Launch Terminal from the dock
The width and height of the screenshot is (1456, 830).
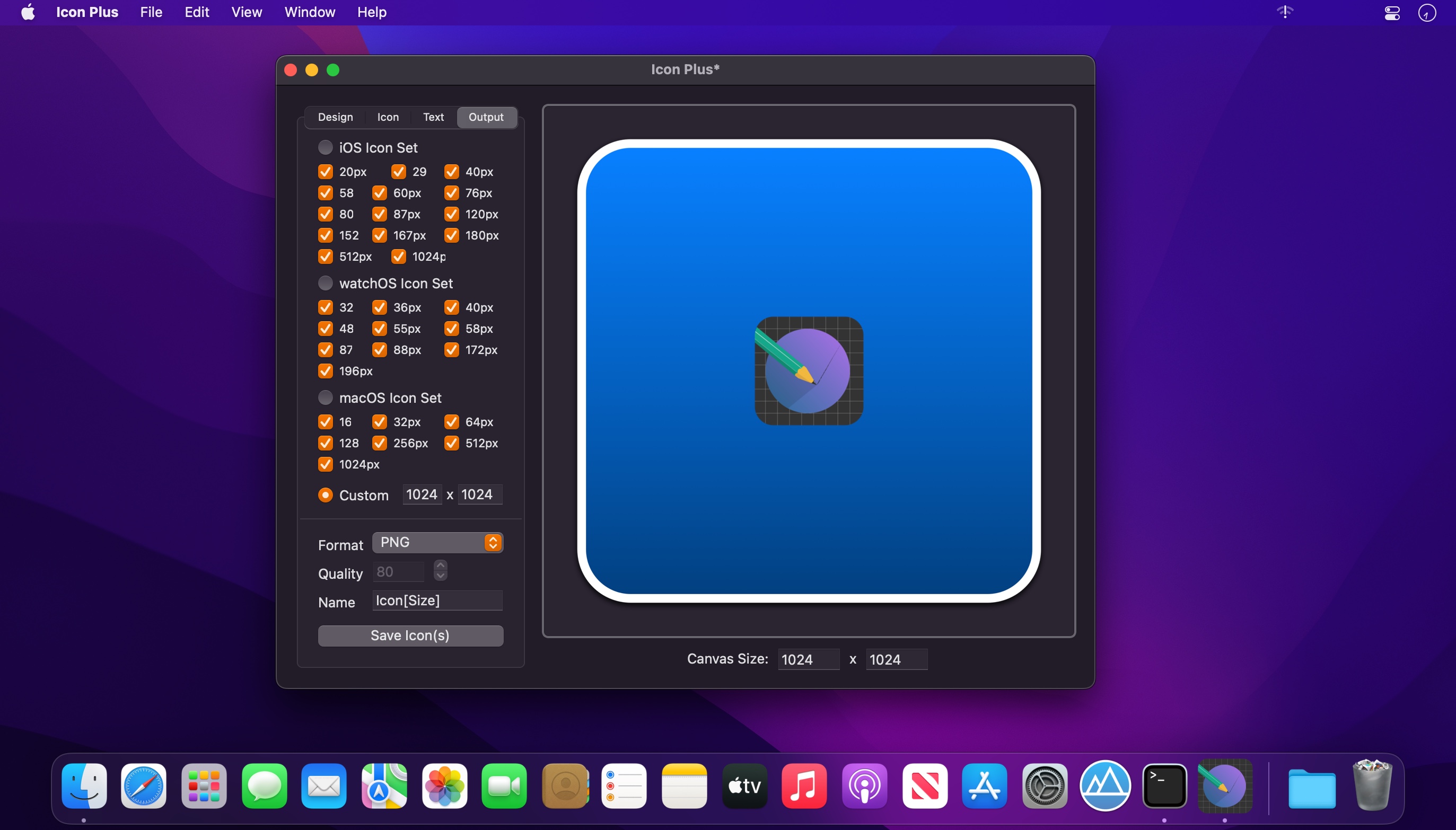click(x=1164, y=786)
